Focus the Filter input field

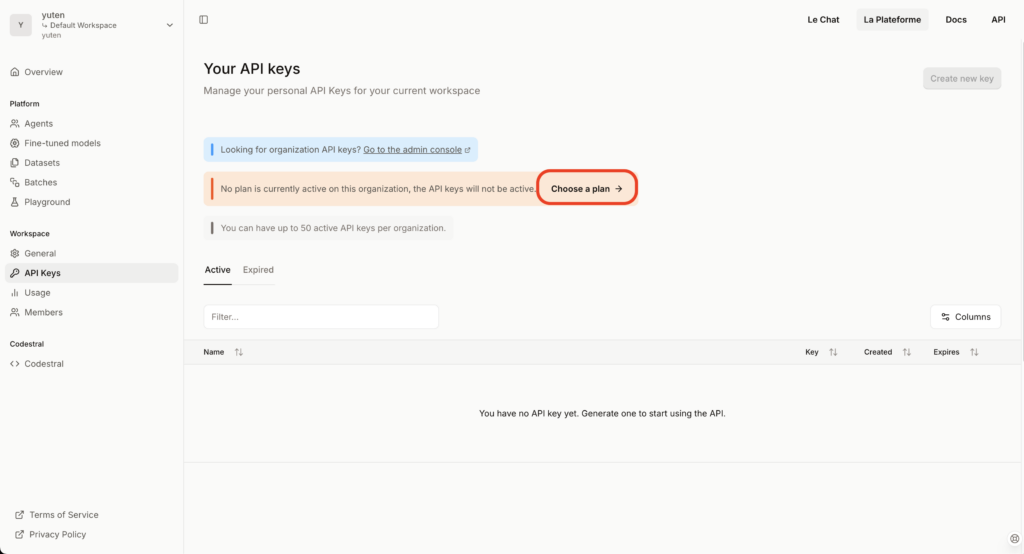pos(321,317)
